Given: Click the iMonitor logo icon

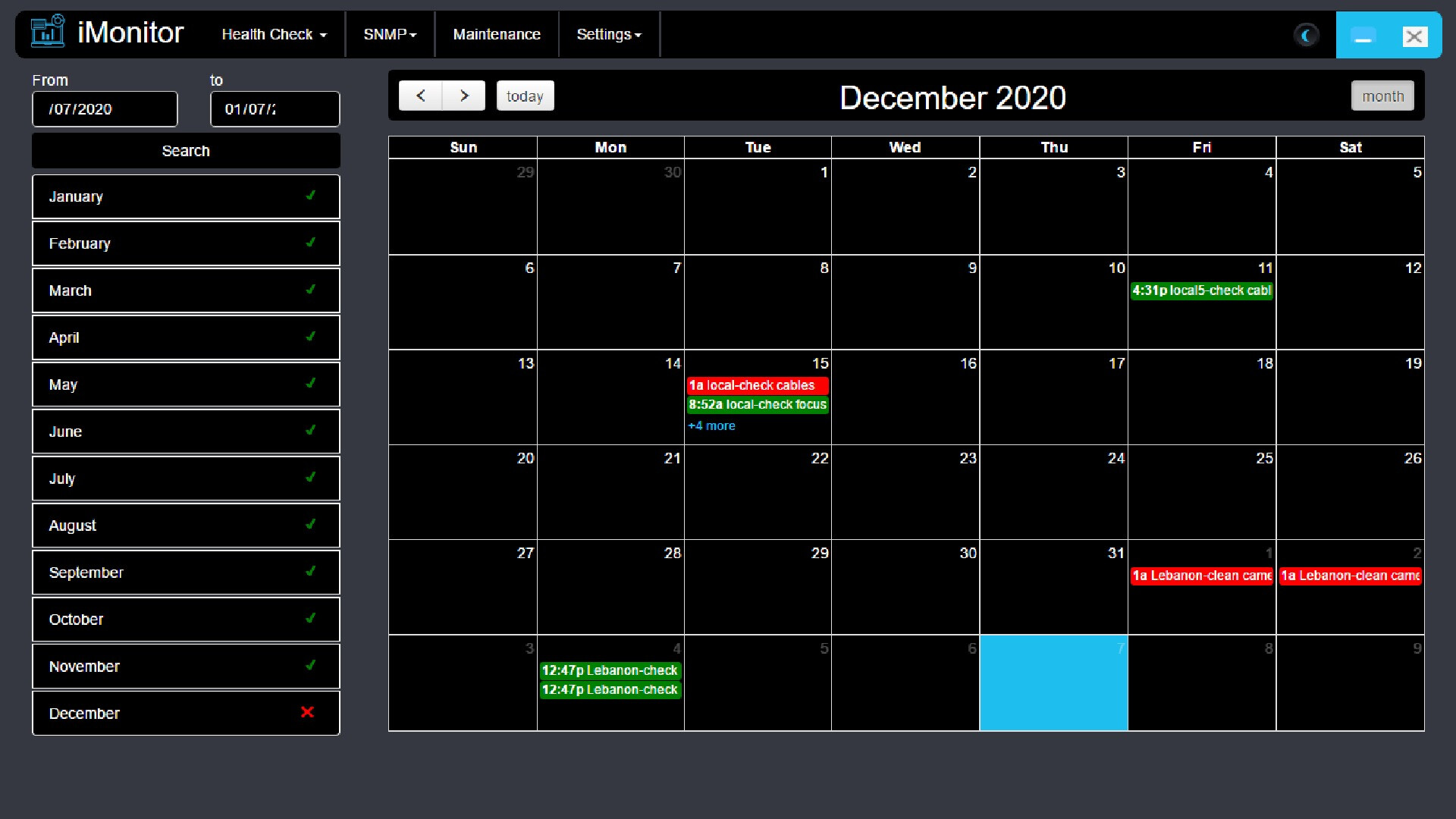Looking at the screenshot, I should tap(48, 33).
